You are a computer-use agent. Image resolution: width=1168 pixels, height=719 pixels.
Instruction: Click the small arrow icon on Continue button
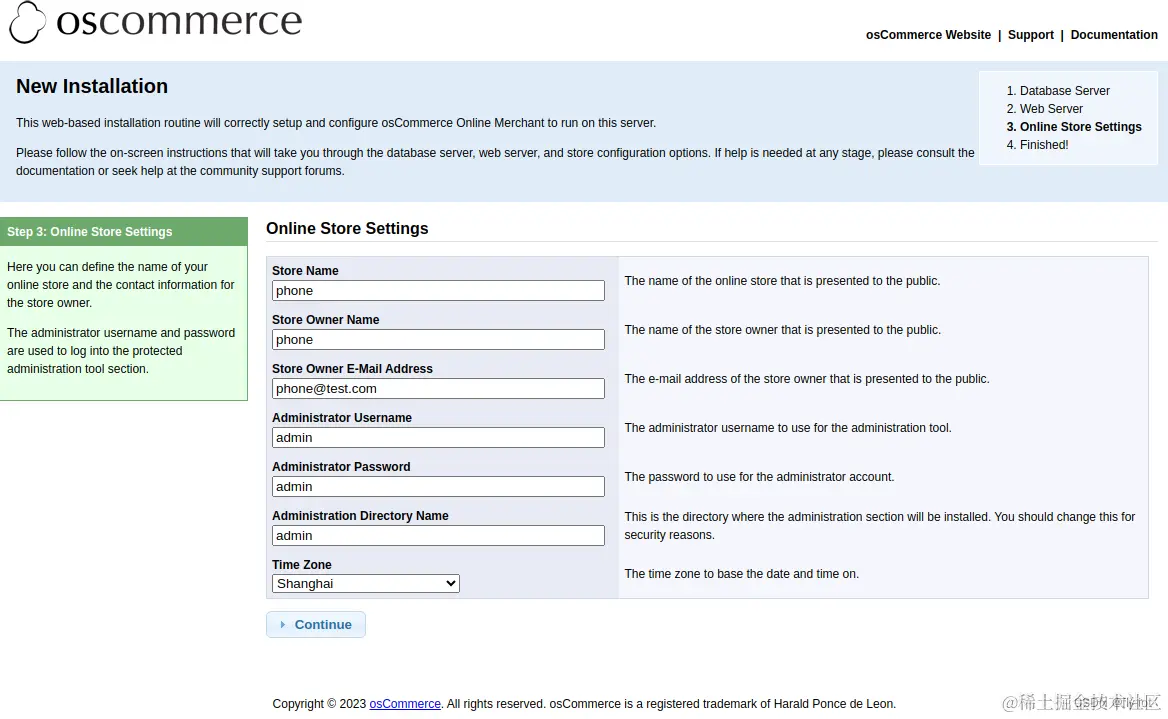tap(282, 624)
